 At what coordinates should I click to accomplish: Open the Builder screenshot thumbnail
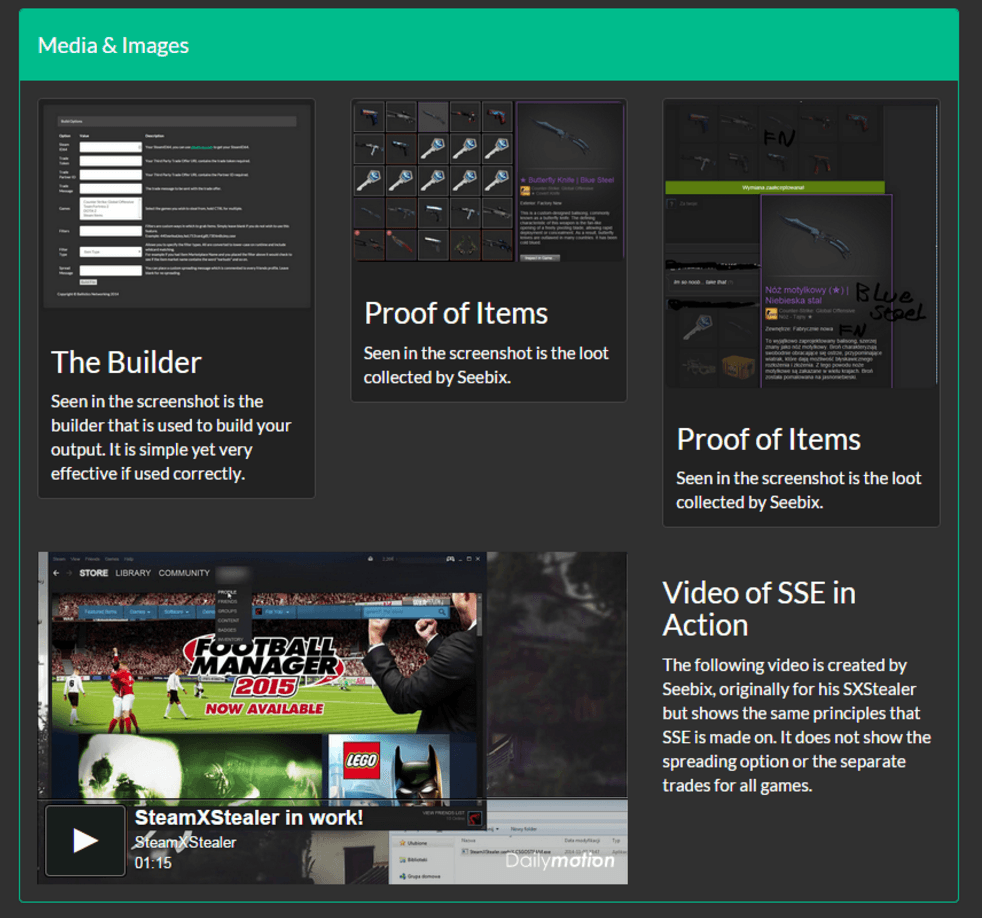pyautogui.click(x=176, y=207)
